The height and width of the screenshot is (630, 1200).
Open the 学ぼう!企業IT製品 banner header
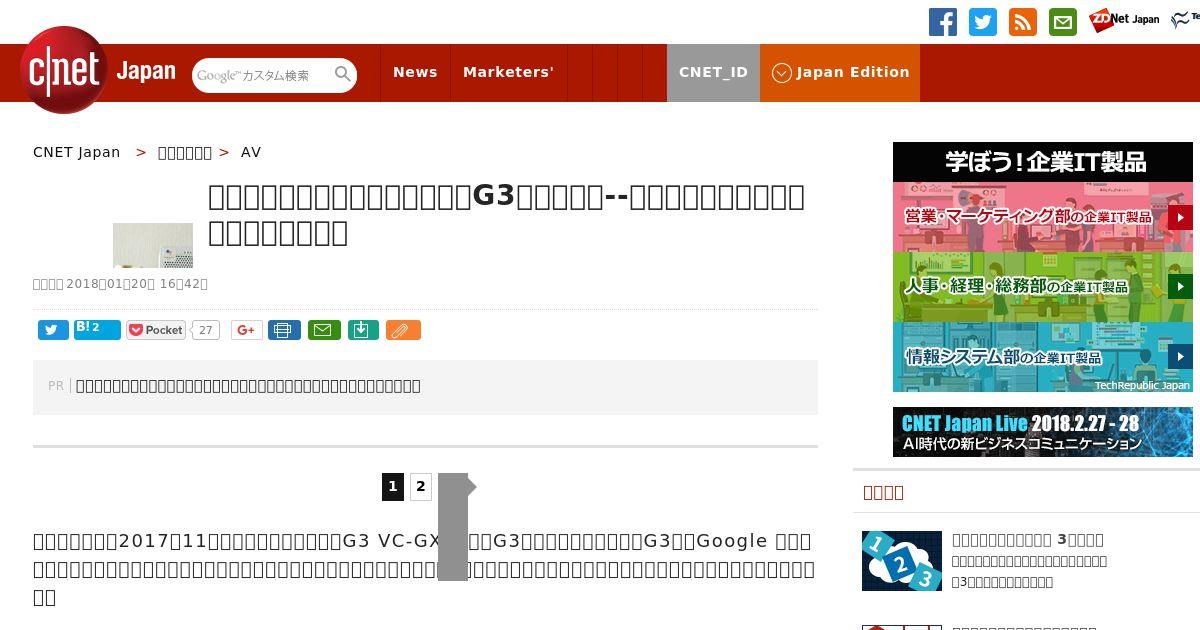tap(1043, 162)
